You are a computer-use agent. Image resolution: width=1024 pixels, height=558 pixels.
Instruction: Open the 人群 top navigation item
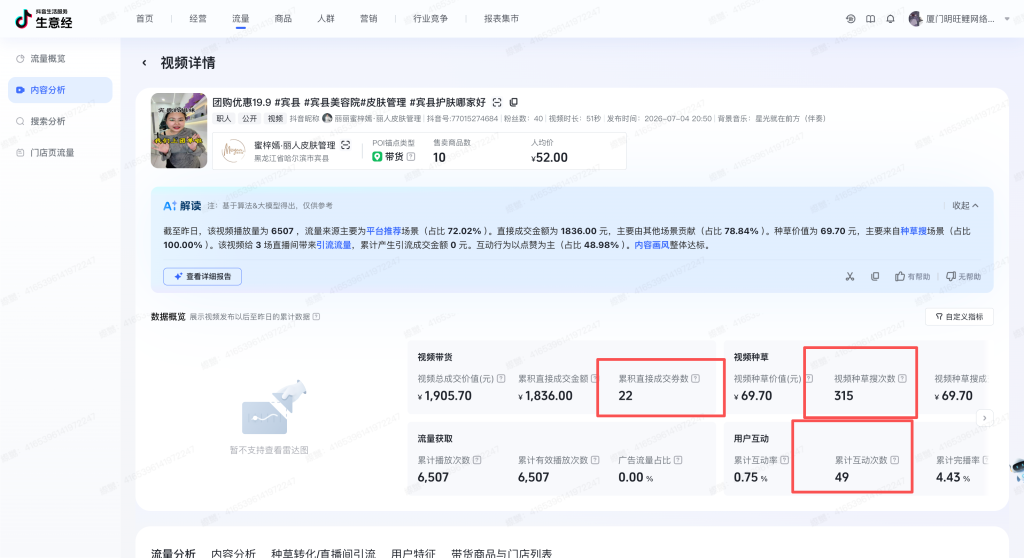click(x=326, y=19)
